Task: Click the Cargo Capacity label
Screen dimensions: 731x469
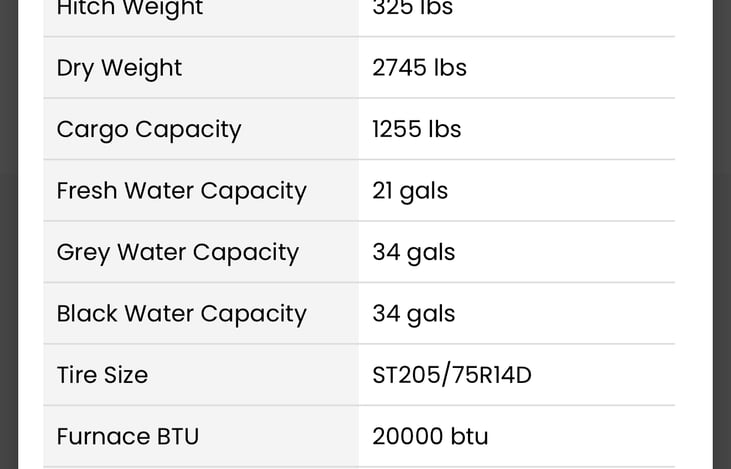Action: [149, 130]
